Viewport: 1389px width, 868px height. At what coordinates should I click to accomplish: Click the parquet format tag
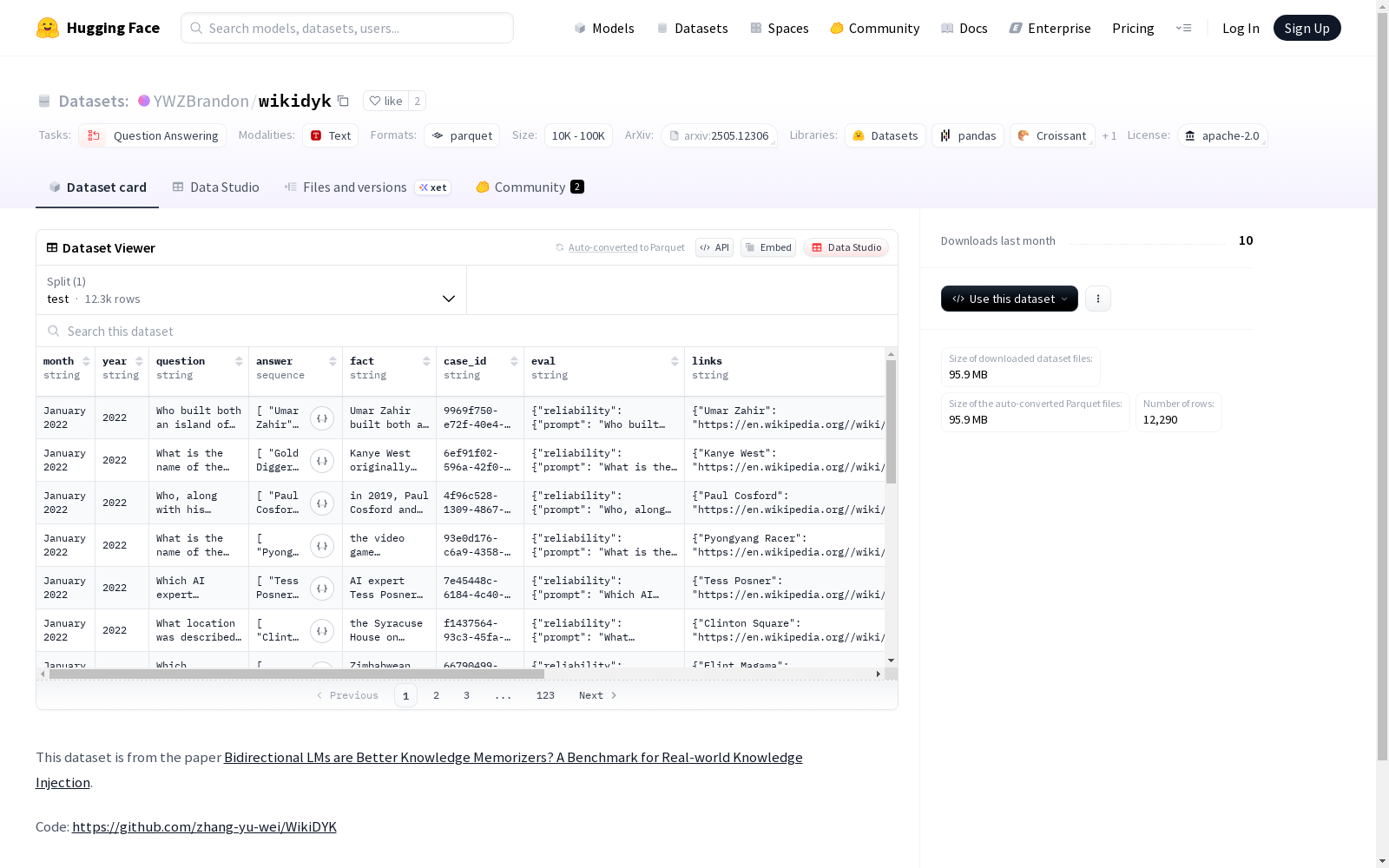tap(462, 135)
